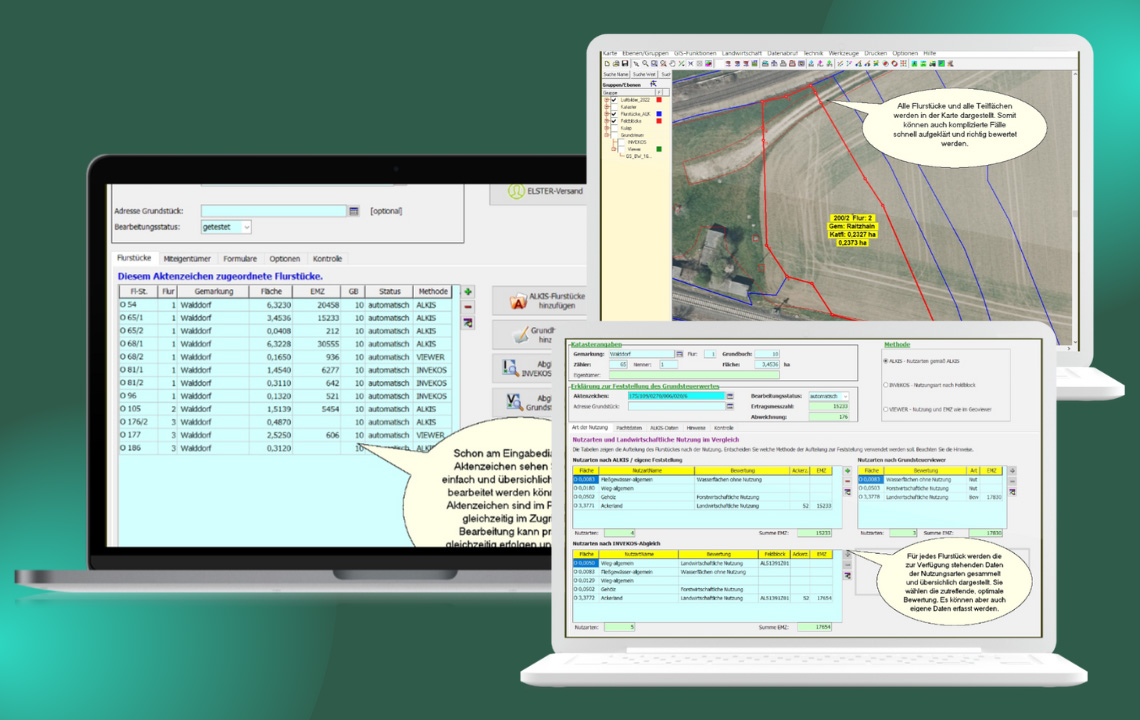
Task: Click into Adresse Grundstück field in left window
Action: pos(273,211)
